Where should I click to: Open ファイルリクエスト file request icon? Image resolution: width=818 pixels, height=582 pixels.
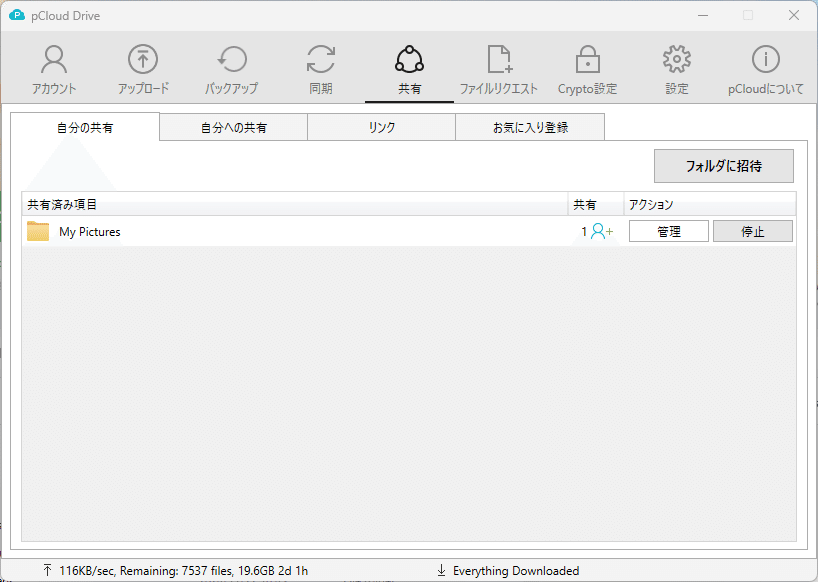click(x=497, y=60)
